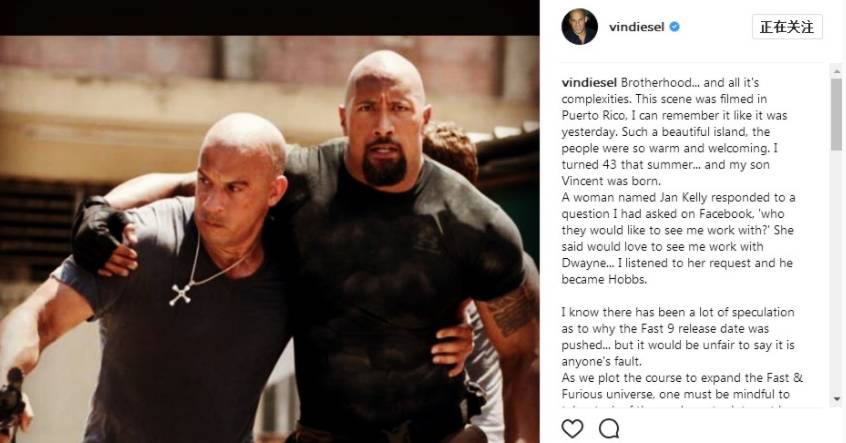This screenshot has height=443, width=846.
Task: Click the black bar above the photo
Action: (x=269, y=18)
